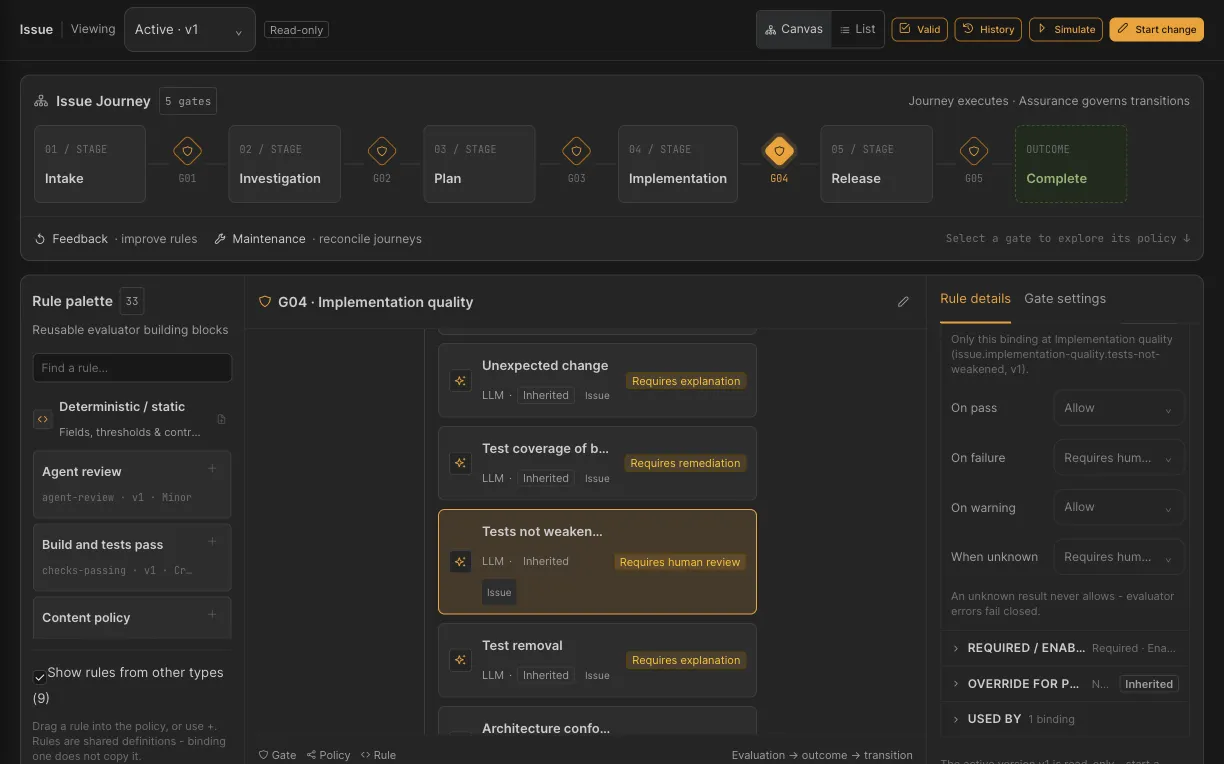The image size is (1224, 764).
Task: Open the Rule details tab
Action: (975, 298)
